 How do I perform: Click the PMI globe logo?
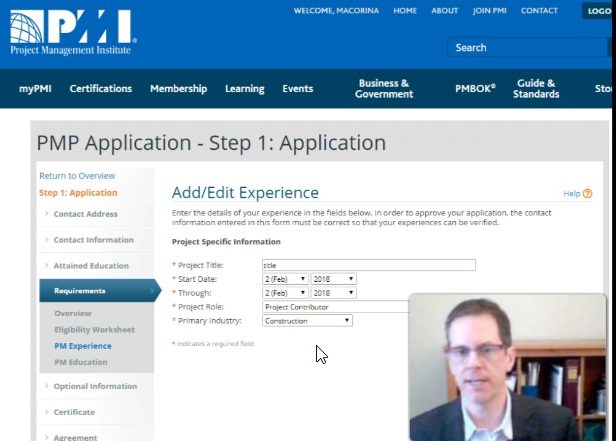point(73,32)
